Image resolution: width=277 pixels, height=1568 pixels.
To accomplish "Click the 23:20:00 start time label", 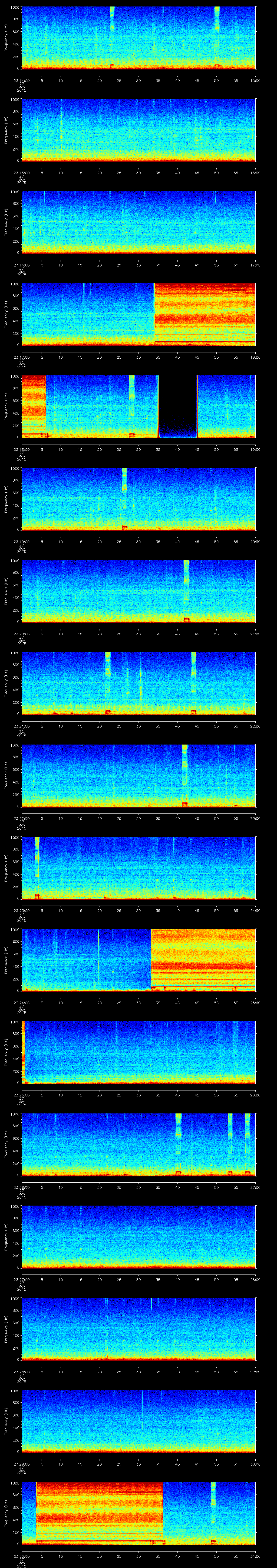I will click(x=21, y=634).
